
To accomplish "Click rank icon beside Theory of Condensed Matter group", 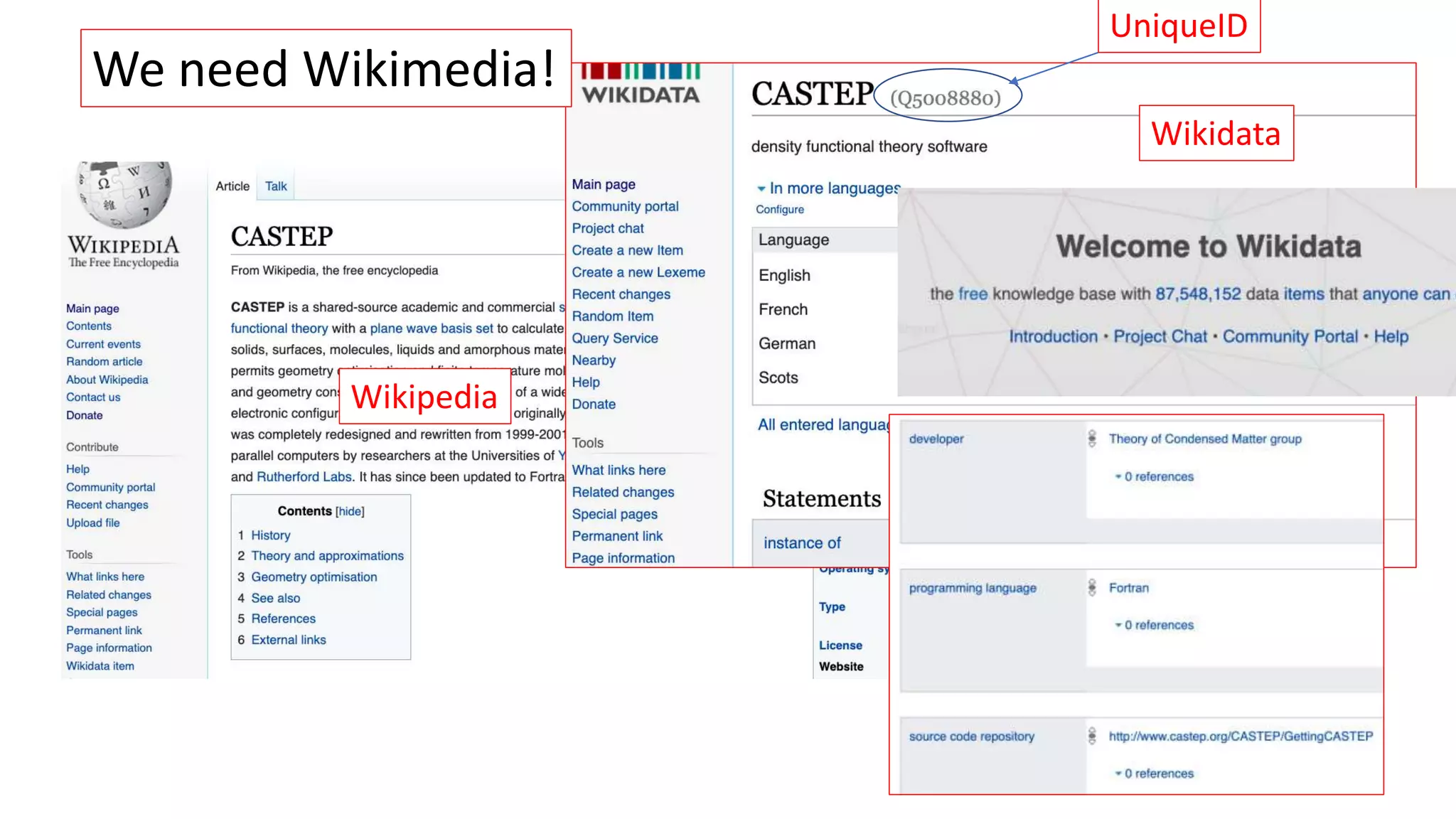I will point(1092,439).
